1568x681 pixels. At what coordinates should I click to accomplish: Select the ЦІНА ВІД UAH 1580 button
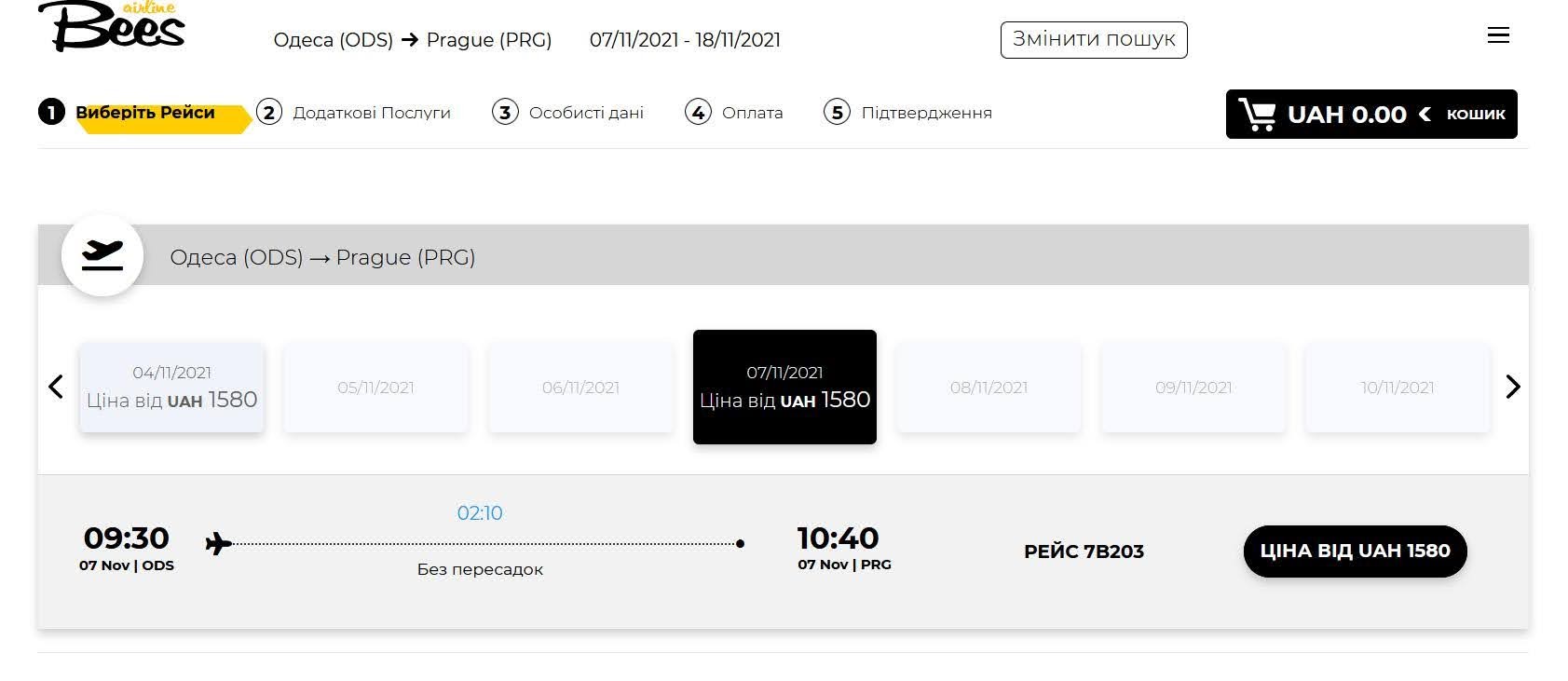pos(1355,551)
